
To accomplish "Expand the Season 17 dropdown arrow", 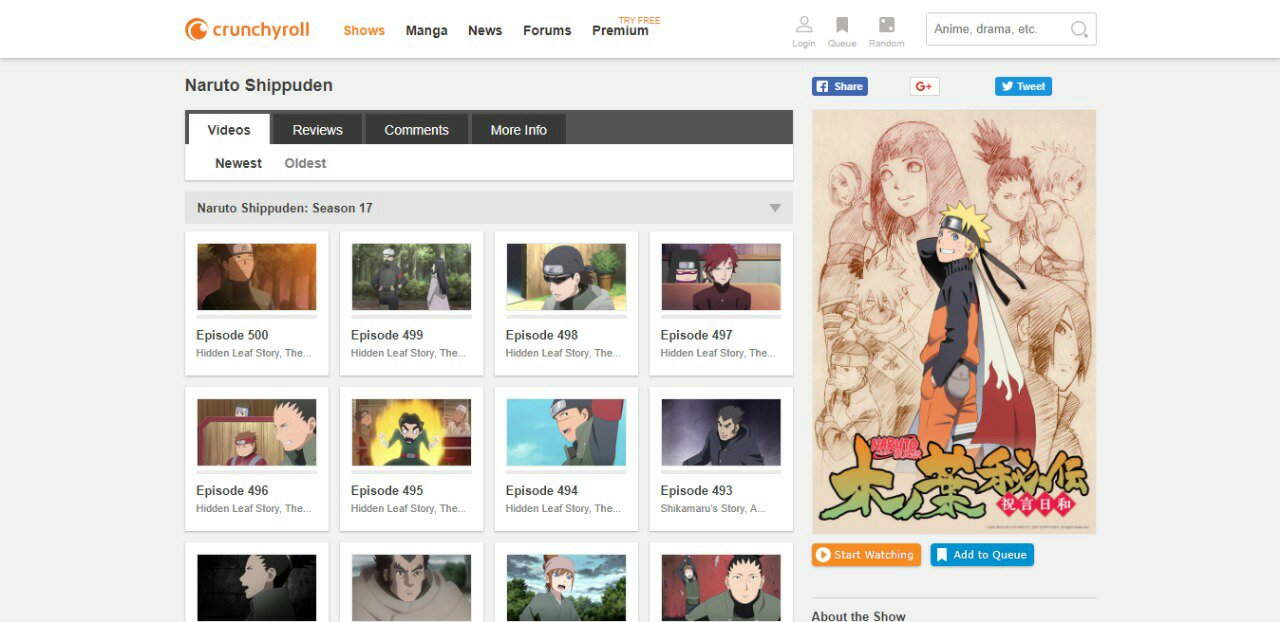I will 775,208.
